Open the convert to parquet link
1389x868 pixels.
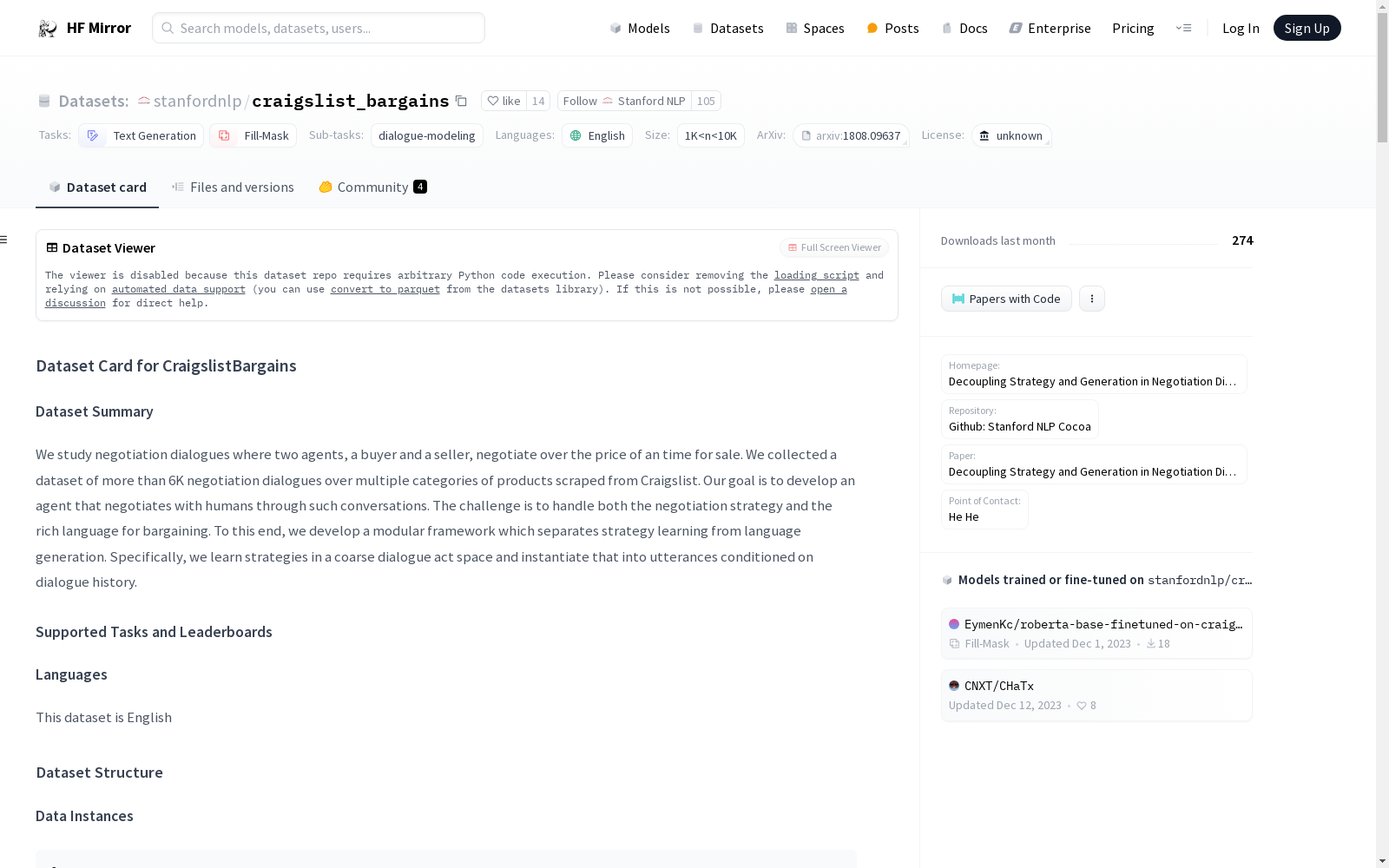click(x=385, y=289)
